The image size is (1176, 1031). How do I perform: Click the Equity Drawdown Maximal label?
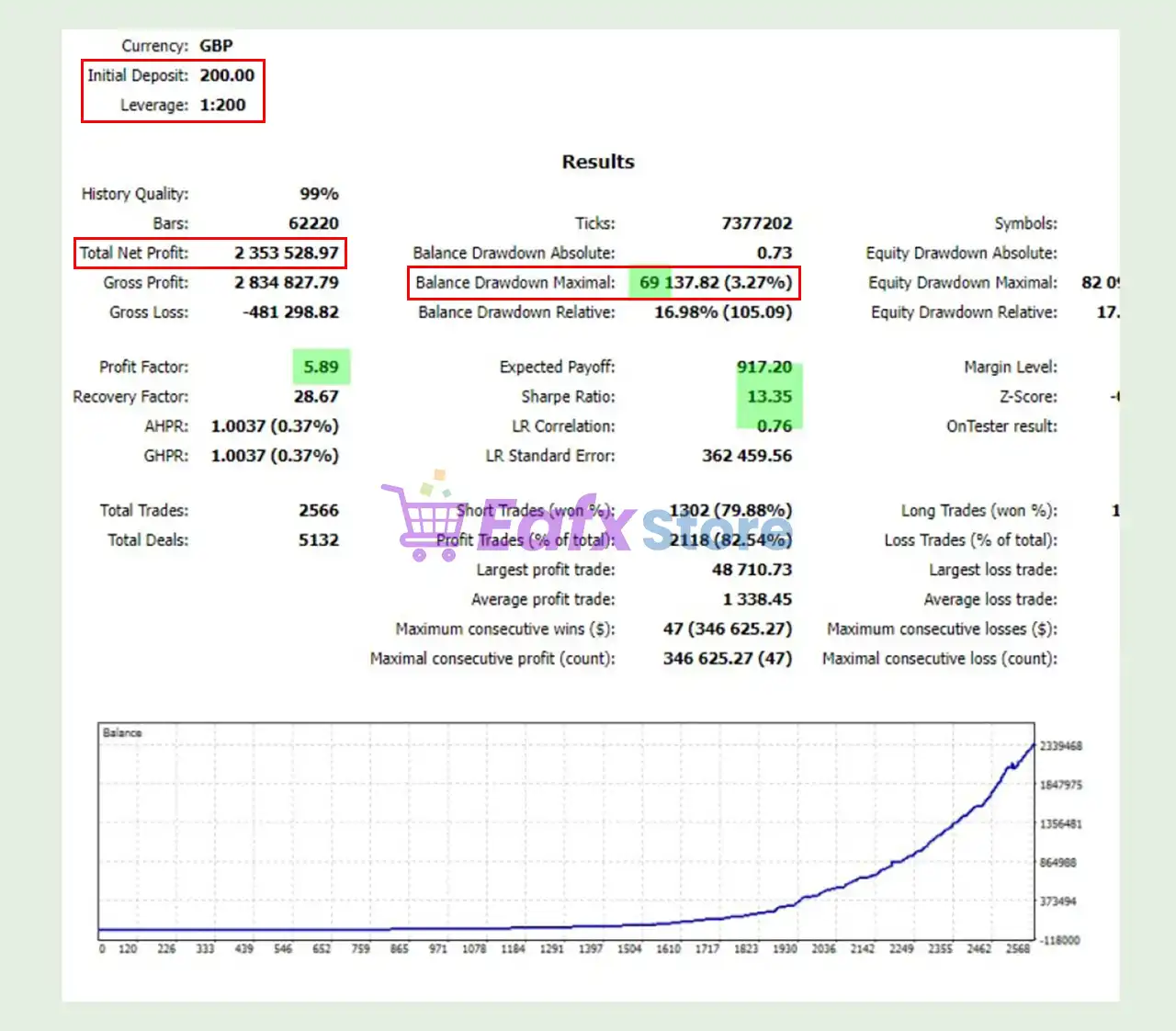click(x=963, y=282)
